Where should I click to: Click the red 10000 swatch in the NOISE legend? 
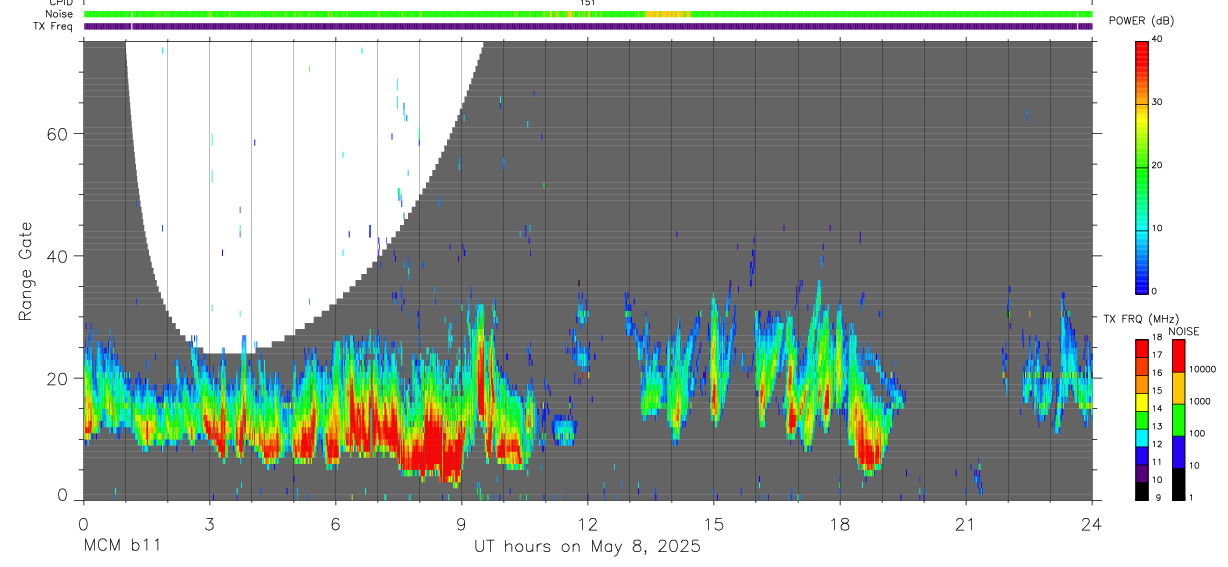pyautogui.click(x=1178, y=355)
